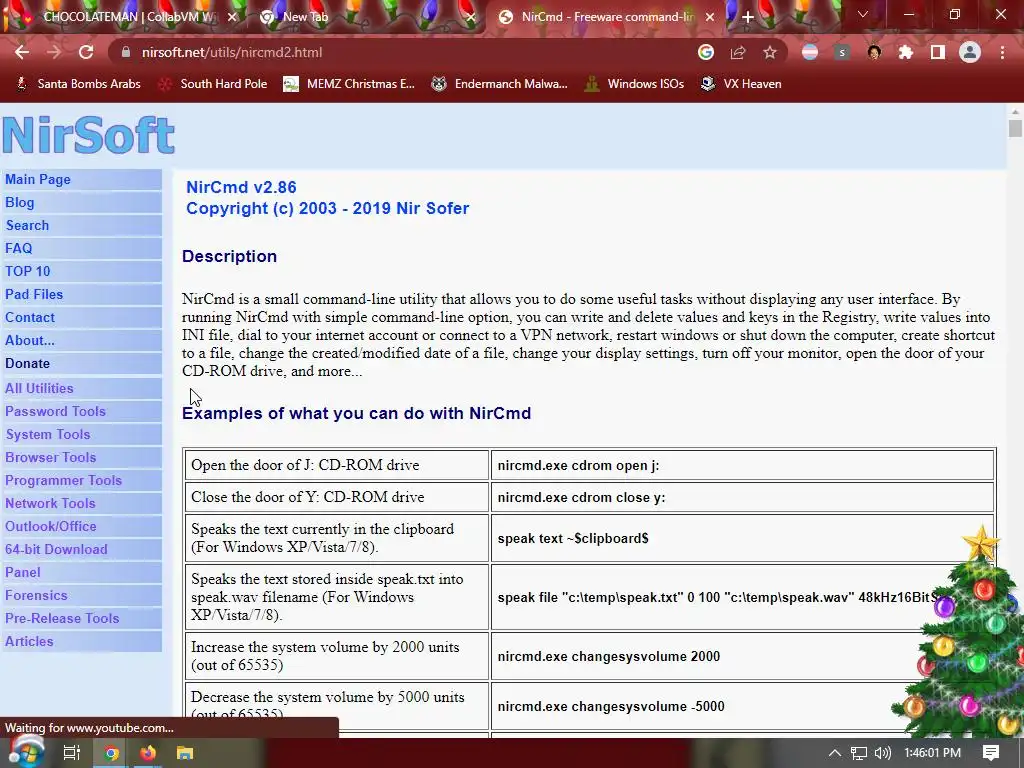Open Windows ISOs bookmark
The height and width of the screenshot is (768, 1024).
point(634,84)
